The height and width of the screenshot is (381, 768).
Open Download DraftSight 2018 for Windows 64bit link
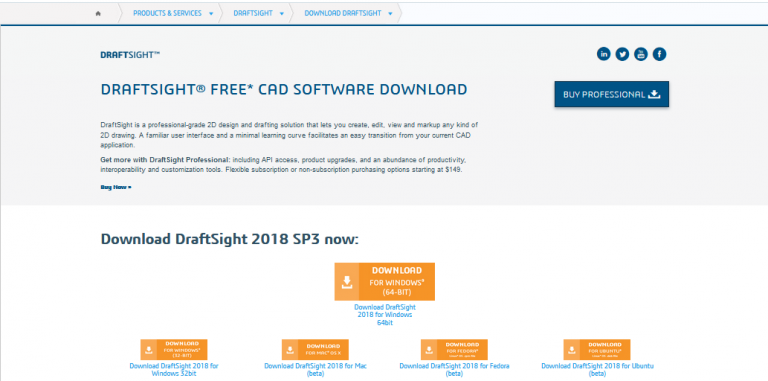pos(384,315)
